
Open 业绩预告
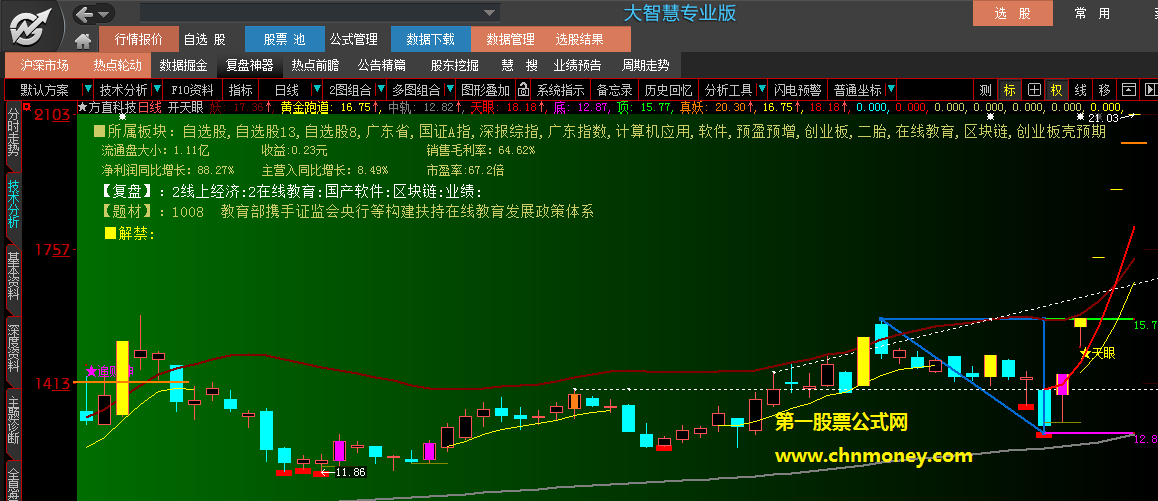(578, 65)
